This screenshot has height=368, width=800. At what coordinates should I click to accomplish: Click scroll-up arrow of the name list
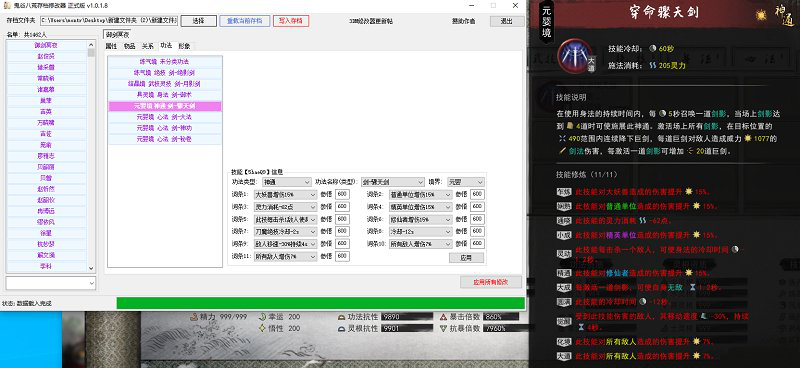pos(91,44)
